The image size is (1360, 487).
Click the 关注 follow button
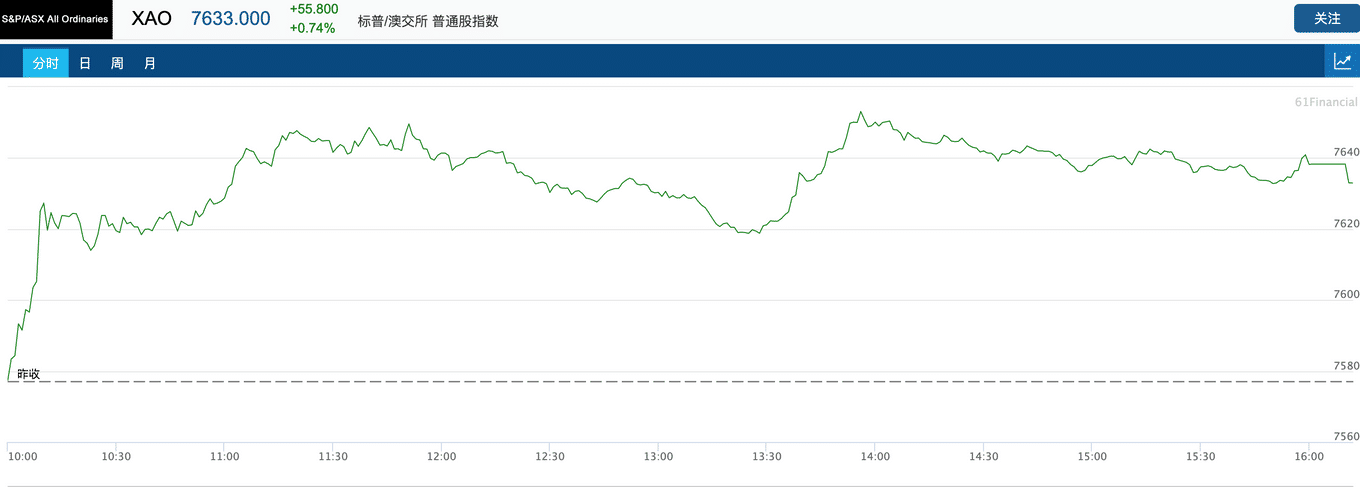(1327, 18)
